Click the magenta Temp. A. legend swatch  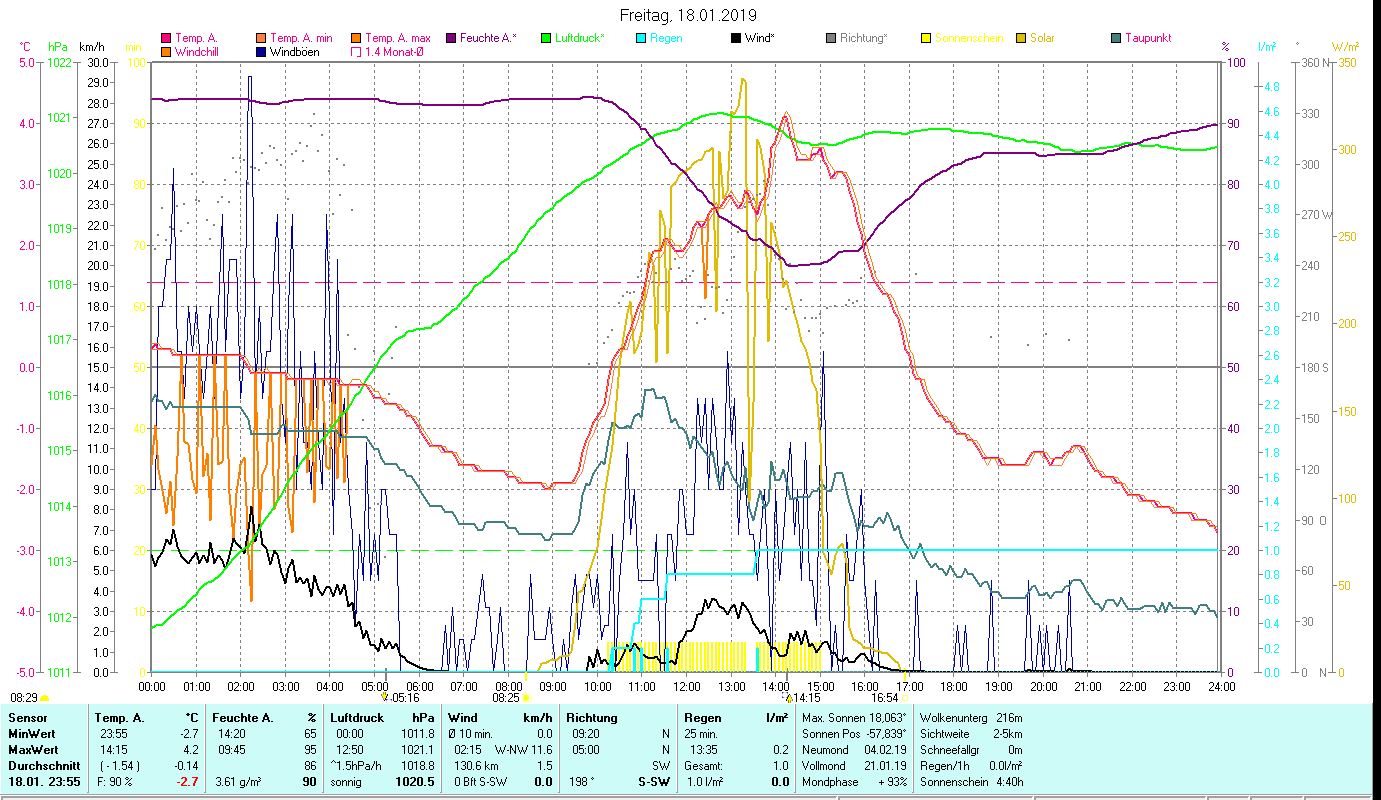click(x=166, y=38)
